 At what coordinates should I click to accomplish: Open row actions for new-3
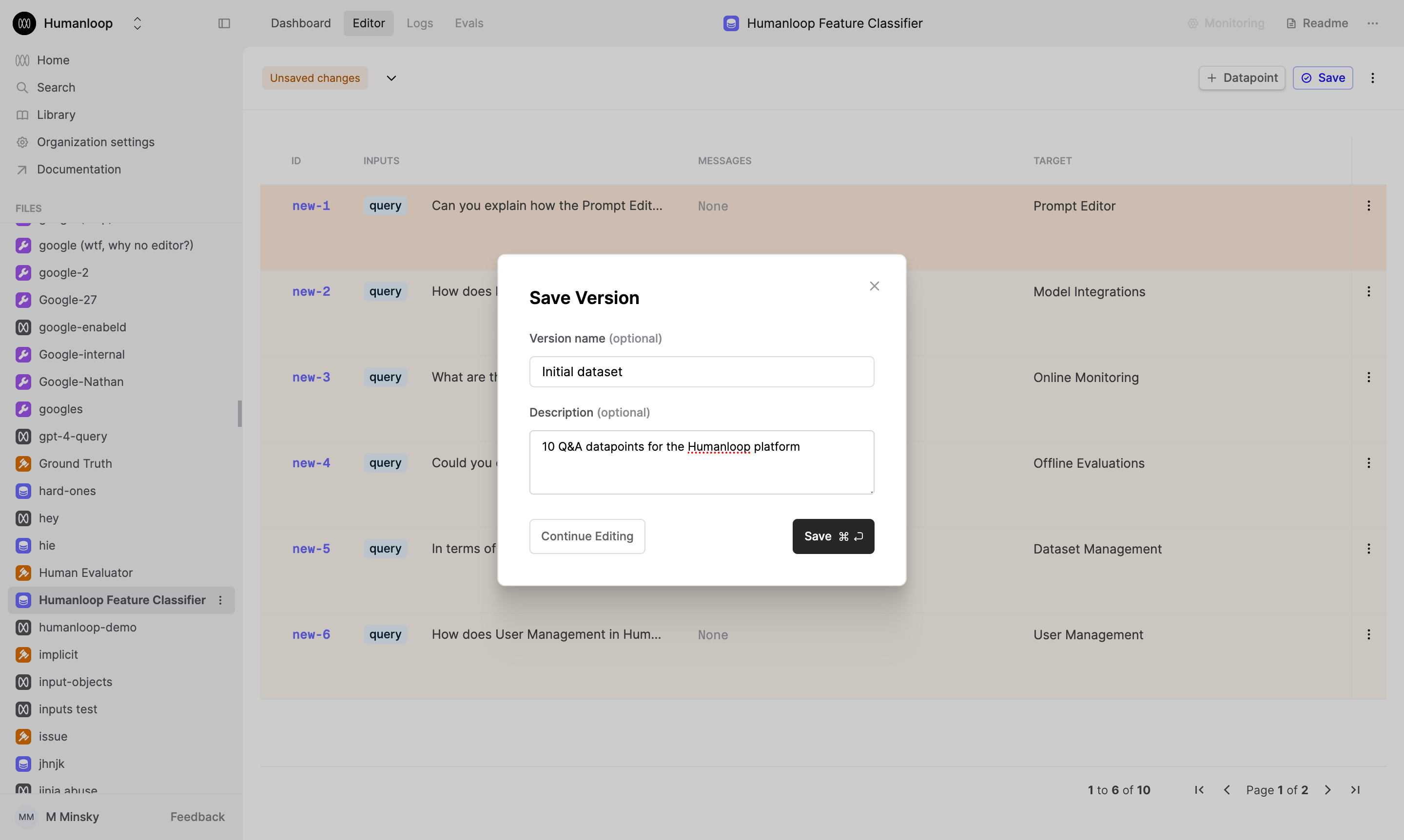tap(1369, 377)
